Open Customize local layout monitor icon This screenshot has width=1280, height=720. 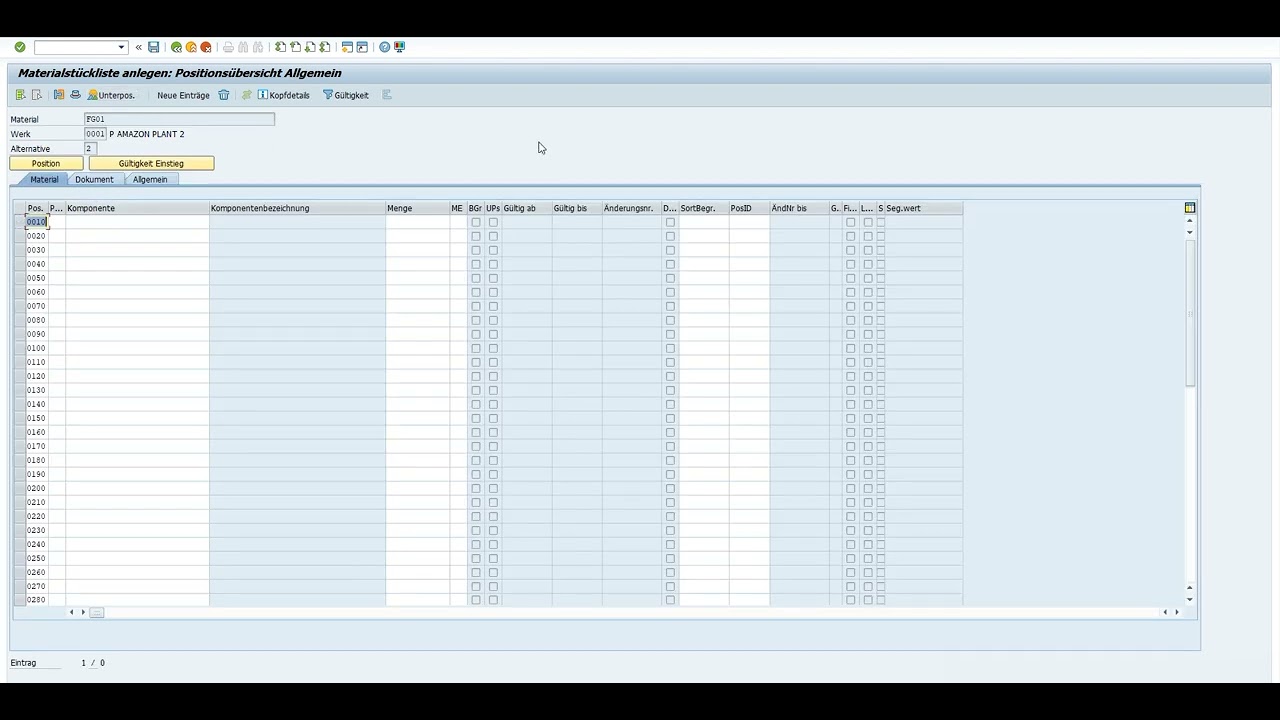pyautogui.click(x=399, y=47)
